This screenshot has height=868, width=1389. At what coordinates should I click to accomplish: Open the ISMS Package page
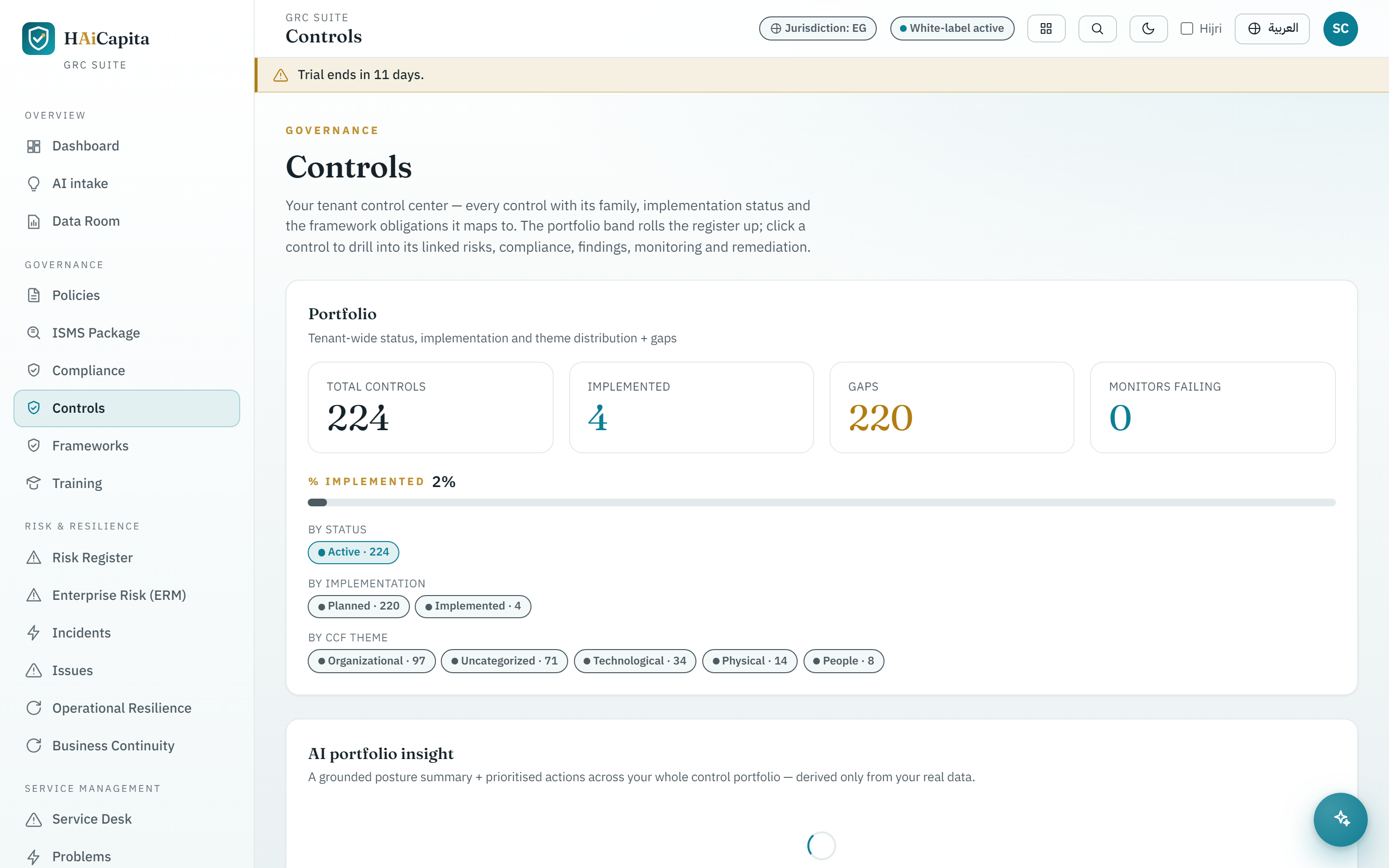(127, 333)
